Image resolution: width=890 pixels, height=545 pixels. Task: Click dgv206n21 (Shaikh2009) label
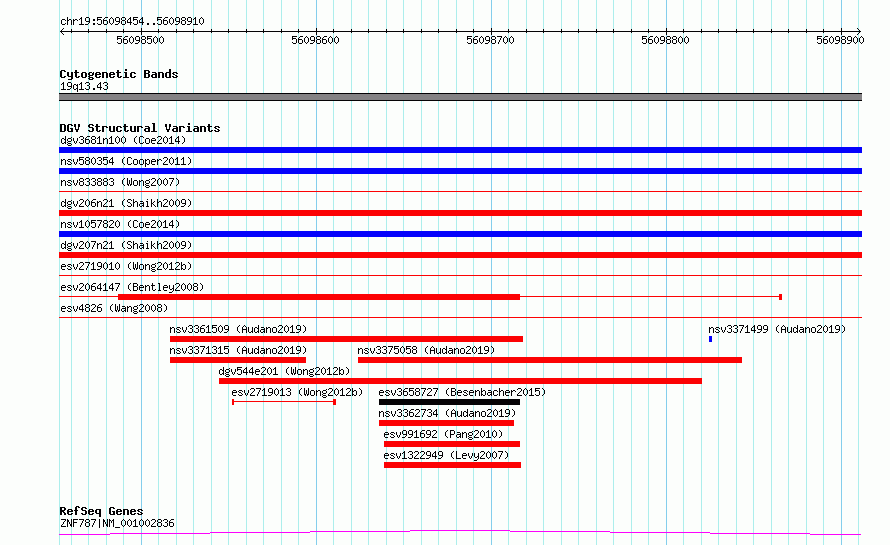[126, 203]
